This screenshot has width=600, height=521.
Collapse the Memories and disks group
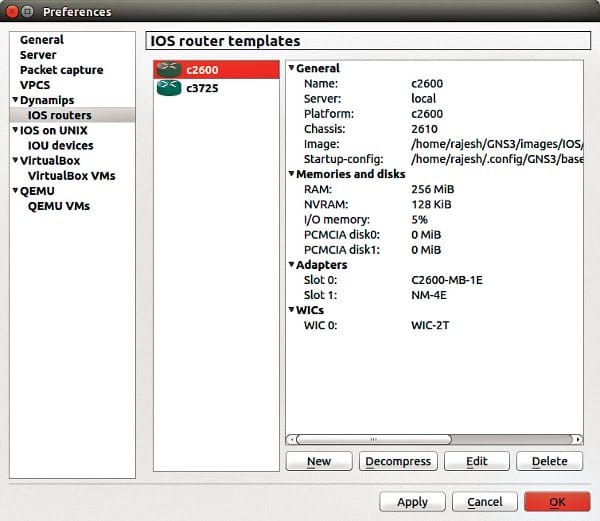click(x=291, y=174)
